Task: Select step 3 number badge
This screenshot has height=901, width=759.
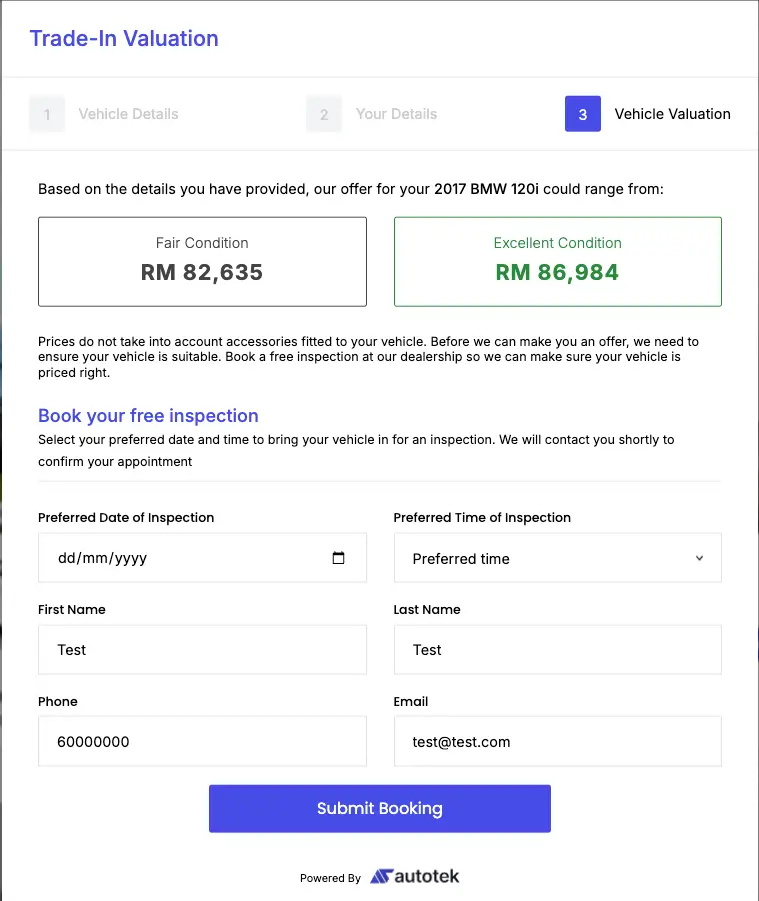Action: coord(583,114)
